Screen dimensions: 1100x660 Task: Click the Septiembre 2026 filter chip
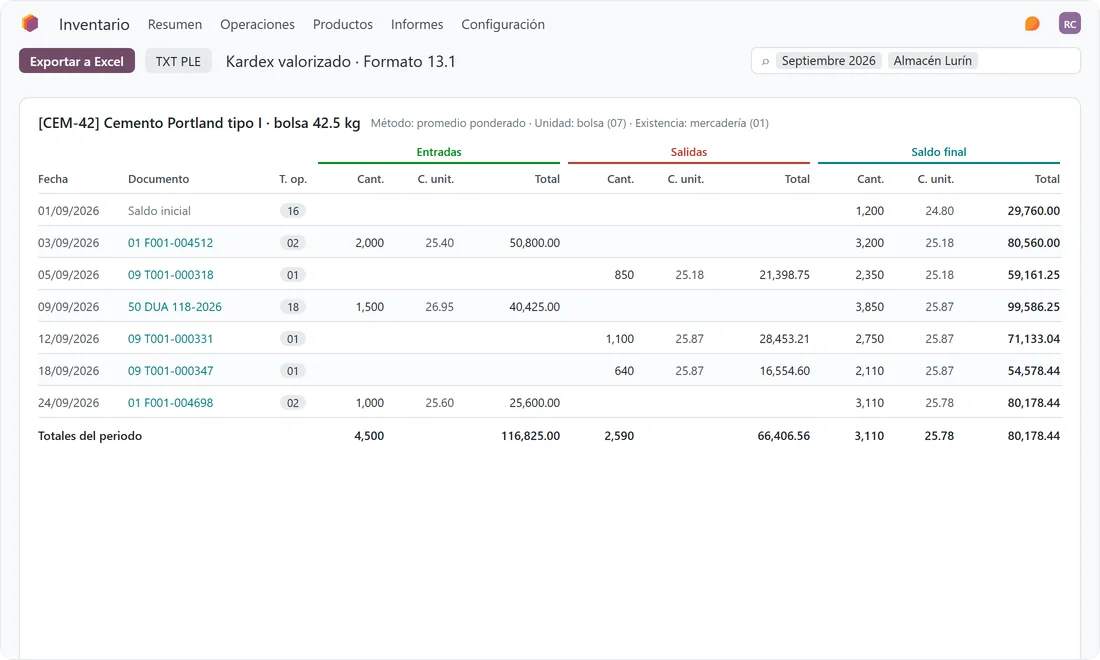[829, 61]
